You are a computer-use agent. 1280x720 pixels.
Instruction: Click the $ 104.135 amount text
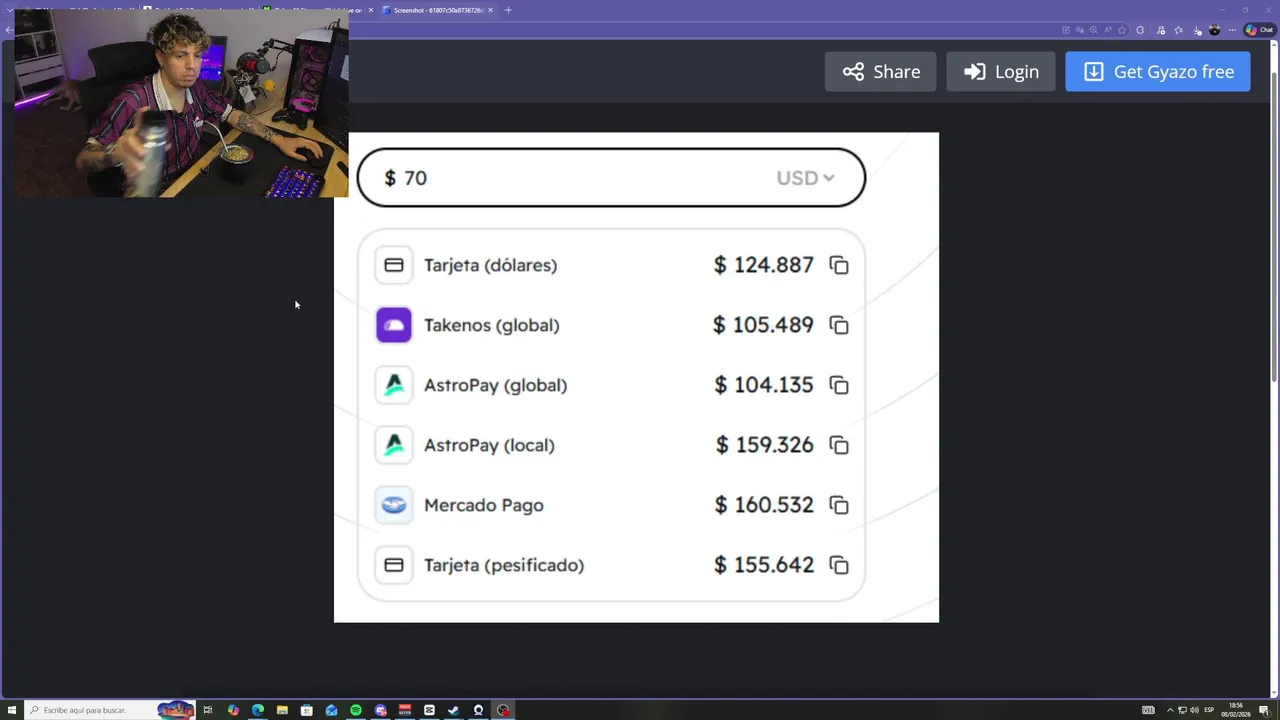pos(764,385)
